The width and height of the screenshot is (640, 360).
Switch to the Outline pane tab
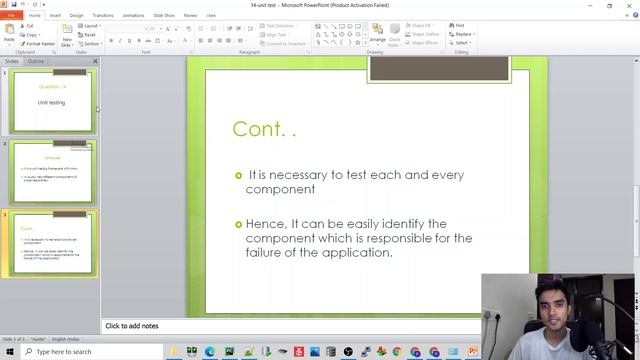pos(36,61)
